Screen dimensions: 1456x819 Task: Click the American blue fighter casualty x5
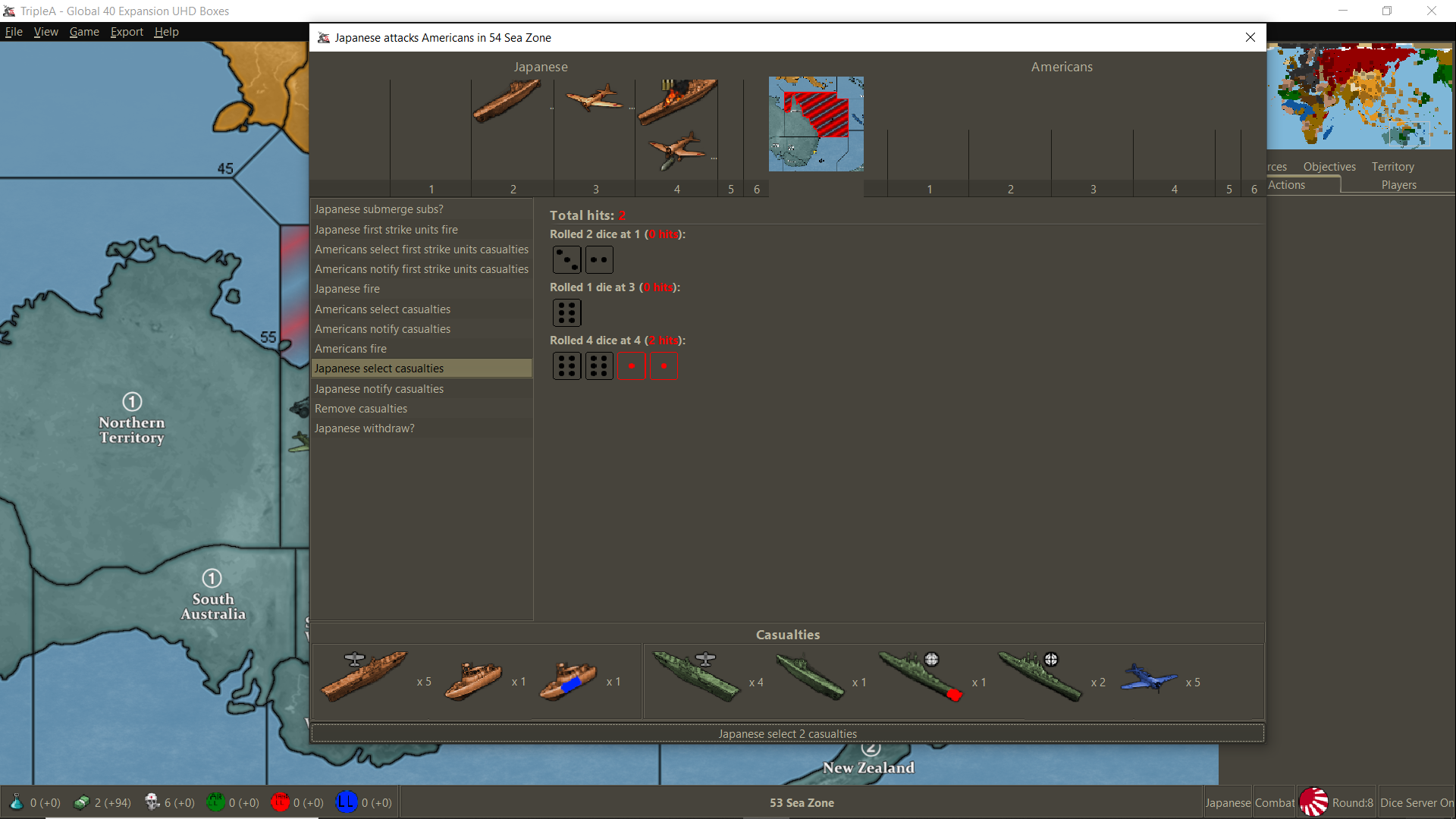tap(1149, 678)
